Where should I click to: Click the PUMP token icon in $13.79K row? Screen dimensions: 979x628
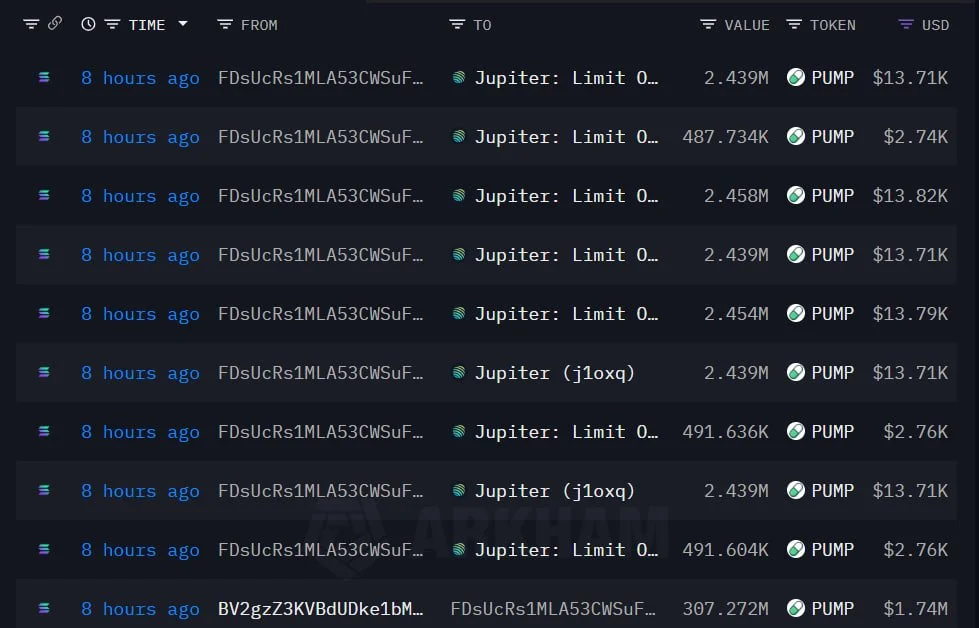(796, 313)
